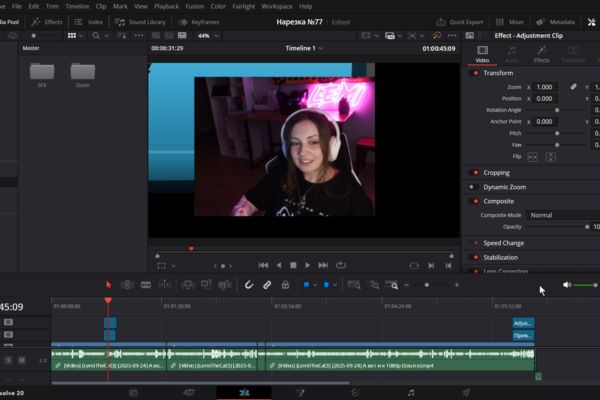
Task: Stop playback
Action: 293,265
